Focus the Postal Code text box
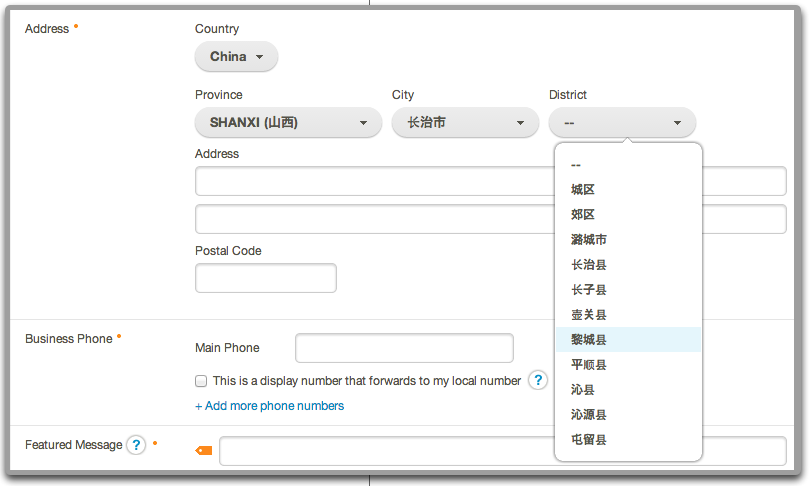The height and width of the screenshot is (486, 810). click(x=266, y=278)
